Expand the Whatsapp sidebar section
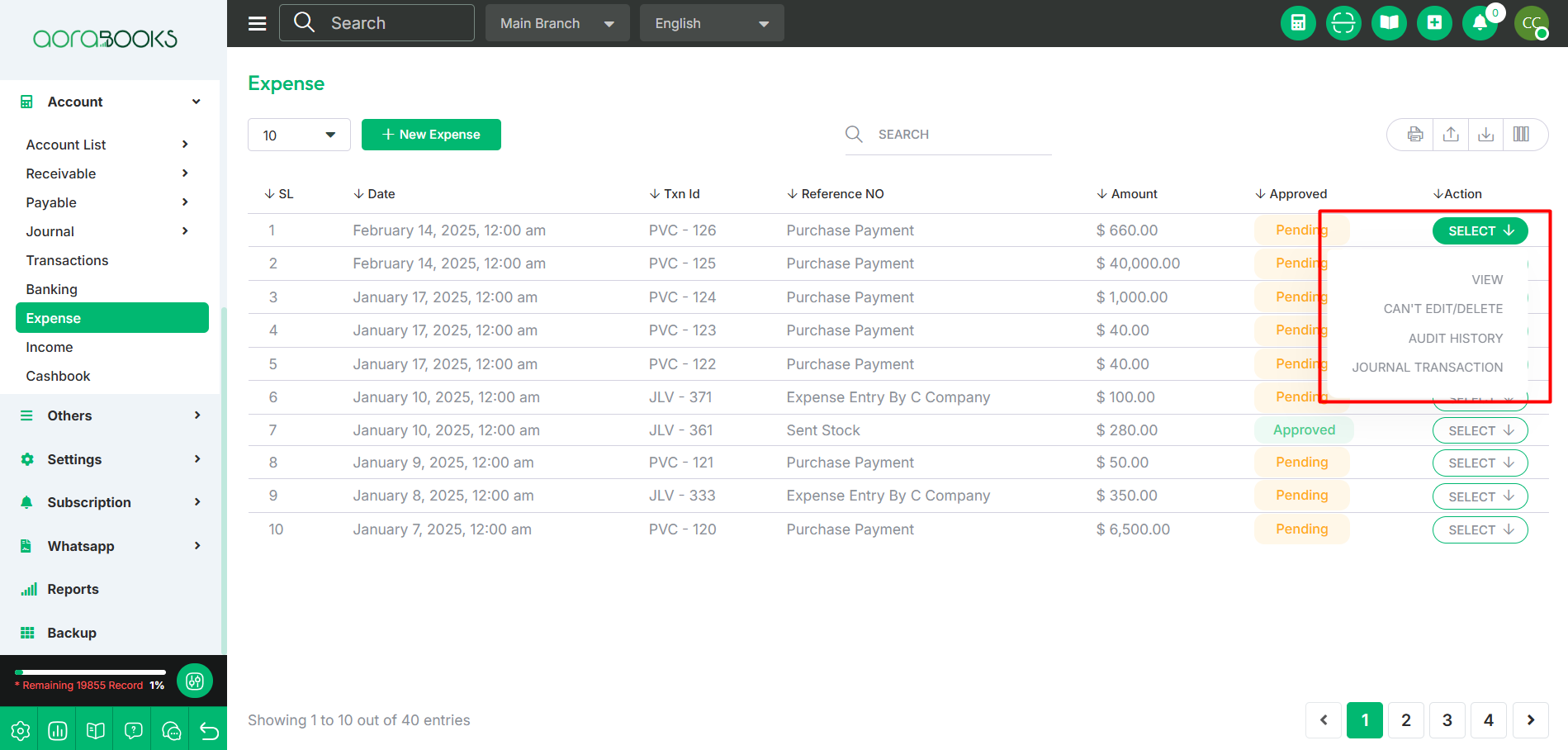 pos(111,546)
